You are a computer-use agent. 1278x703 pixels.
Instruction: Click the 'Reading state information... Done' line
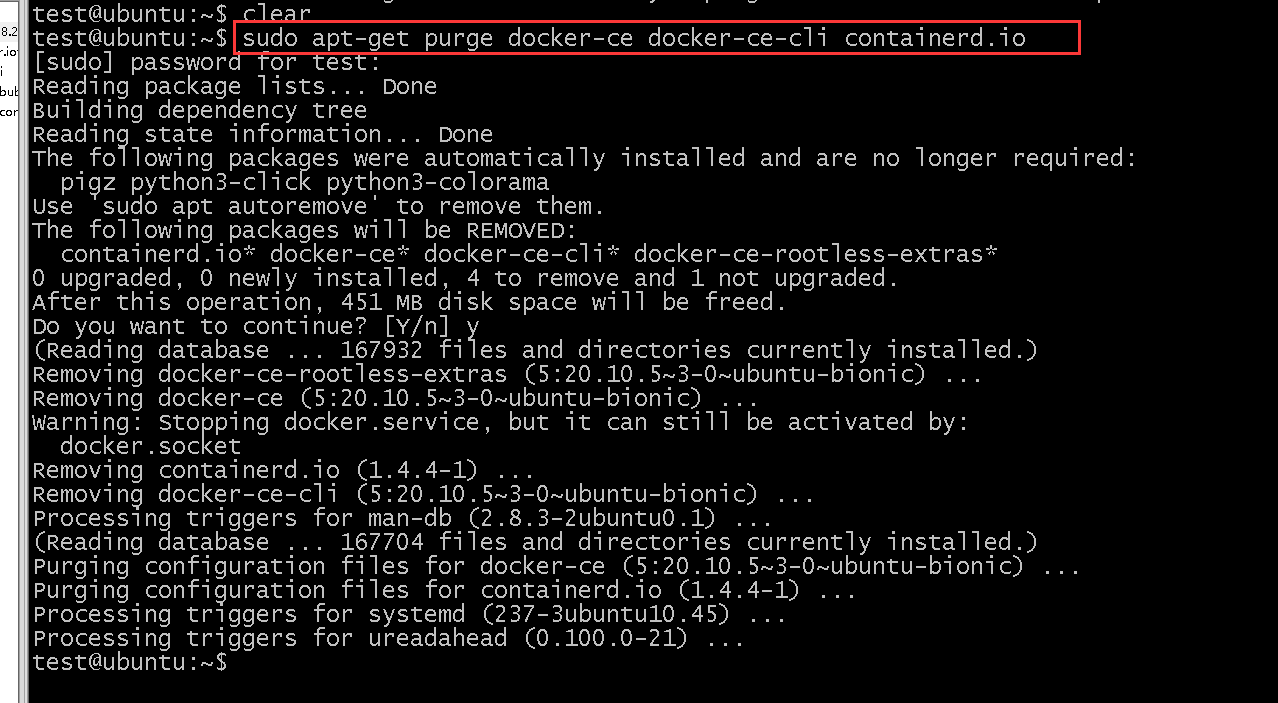coord(262,134)
